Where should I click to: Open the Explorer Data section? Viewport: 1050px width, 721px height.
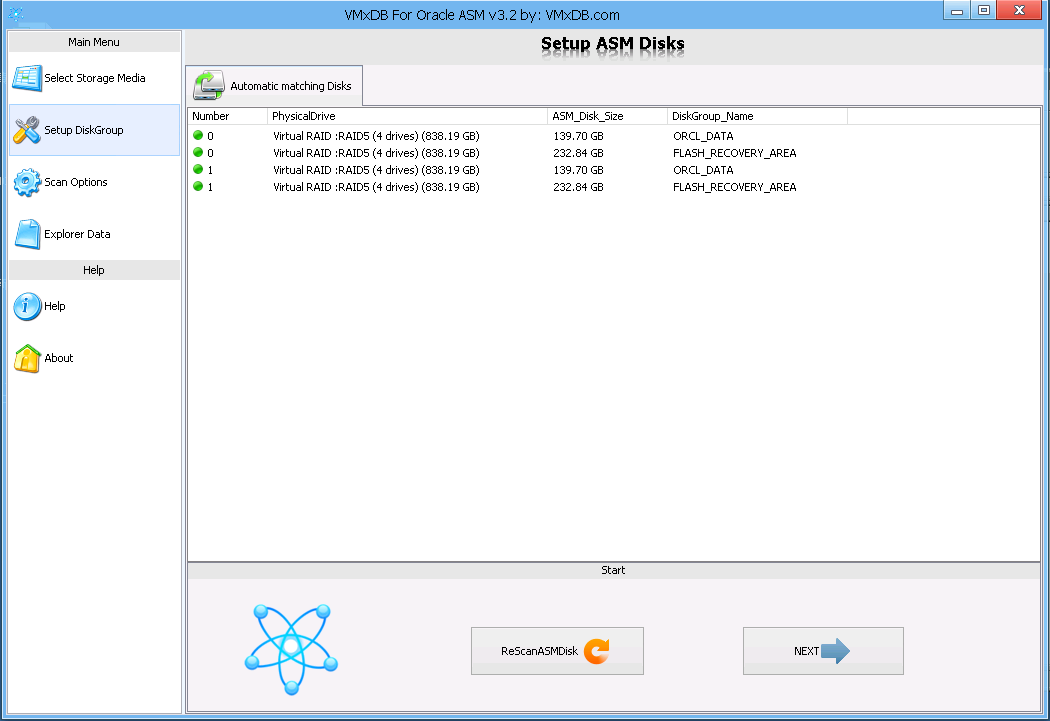(x=94, y=234)
